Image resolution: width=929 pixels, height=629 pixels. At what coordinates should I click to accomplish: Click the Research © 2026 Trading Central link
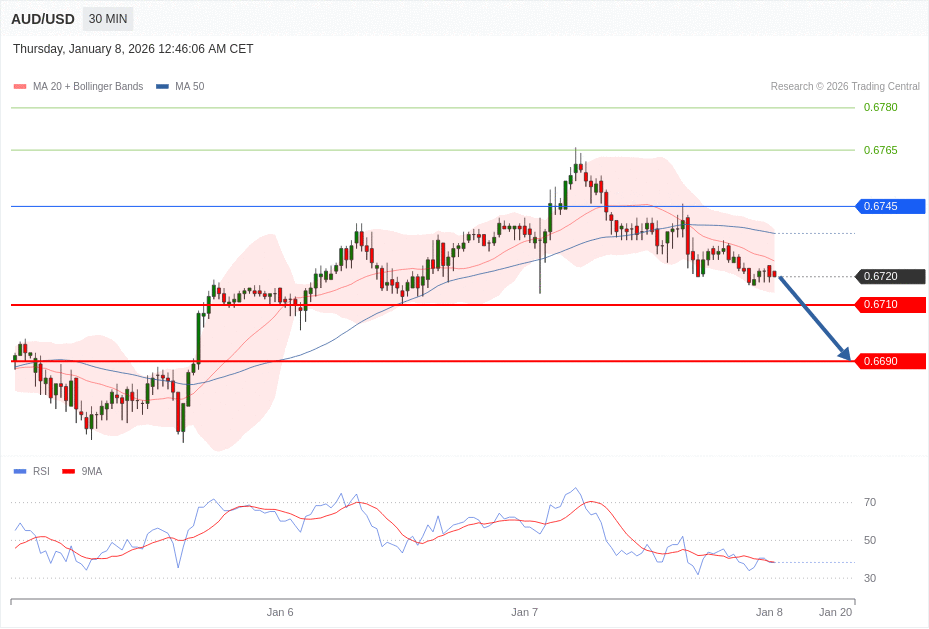pyautogui.click(x=846, y=86)
